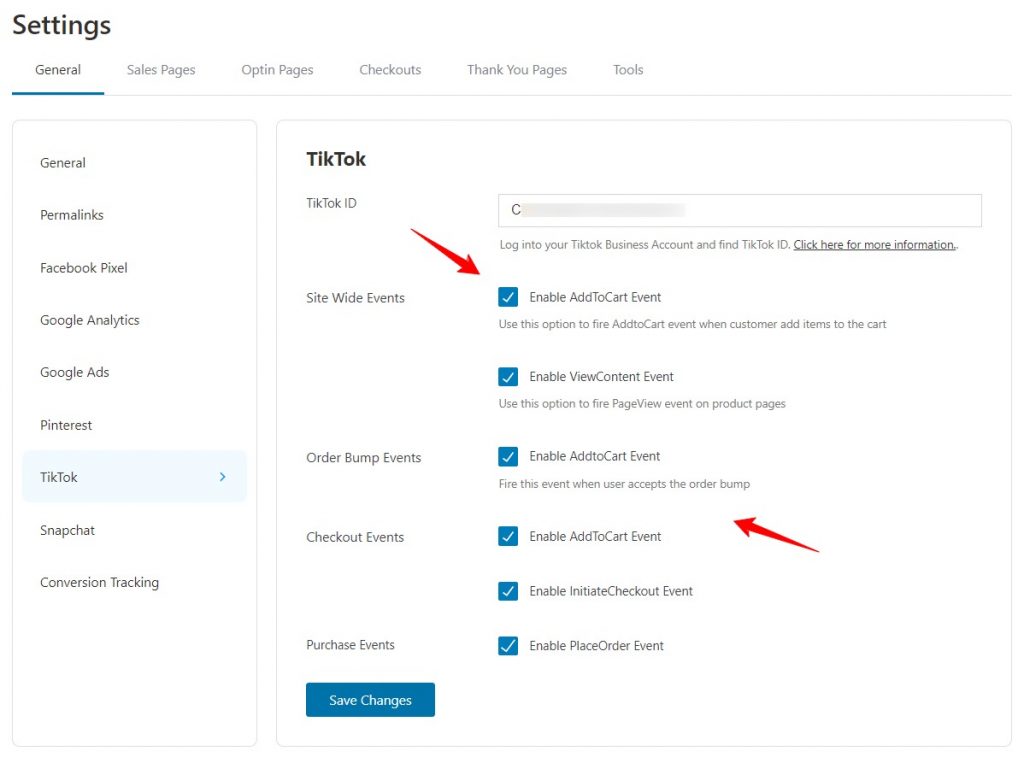Toggle the Enable PlaceOrder Event checkbox
Viewport: 1024px width, 757px height.
coord(508,646)
